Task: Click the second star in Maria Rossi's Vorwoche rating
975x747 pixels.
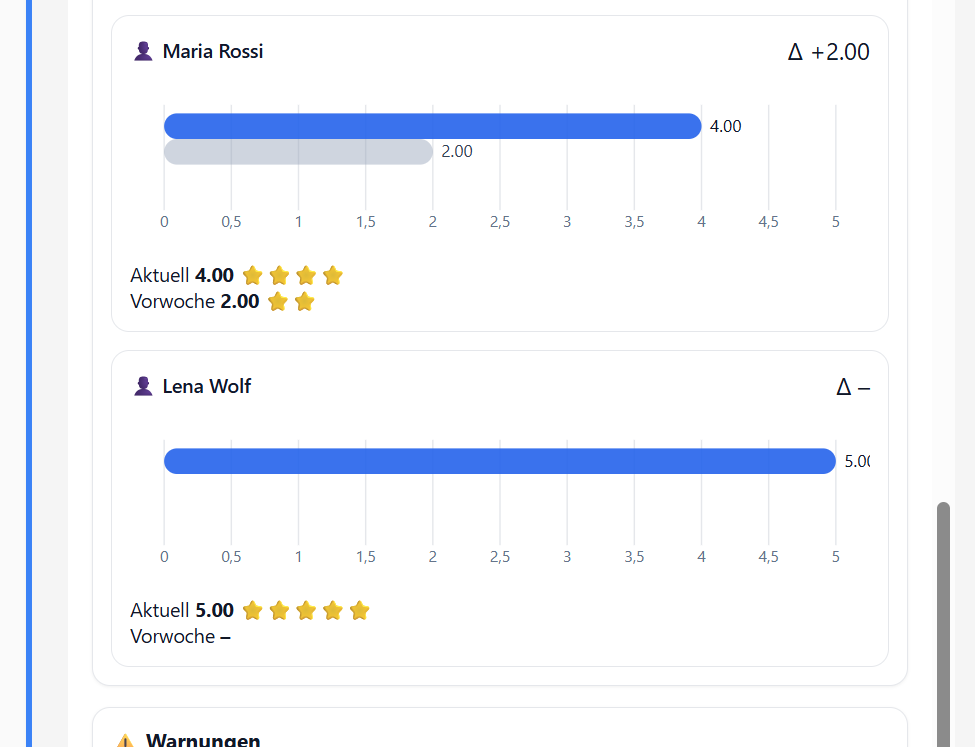Action: 305,301
